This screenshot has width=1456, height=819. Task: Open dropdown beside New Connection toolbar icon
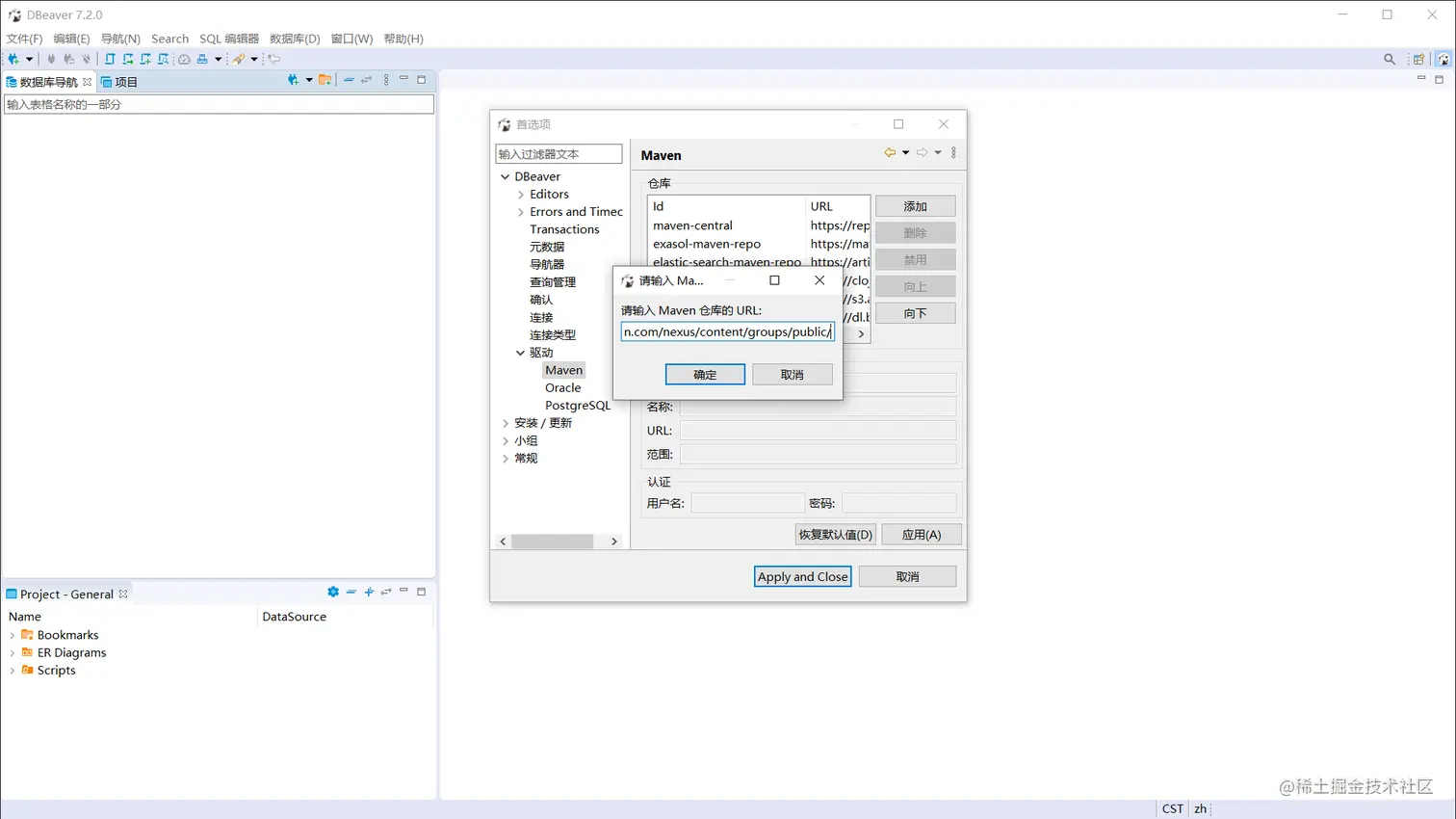tap(29, 60)
